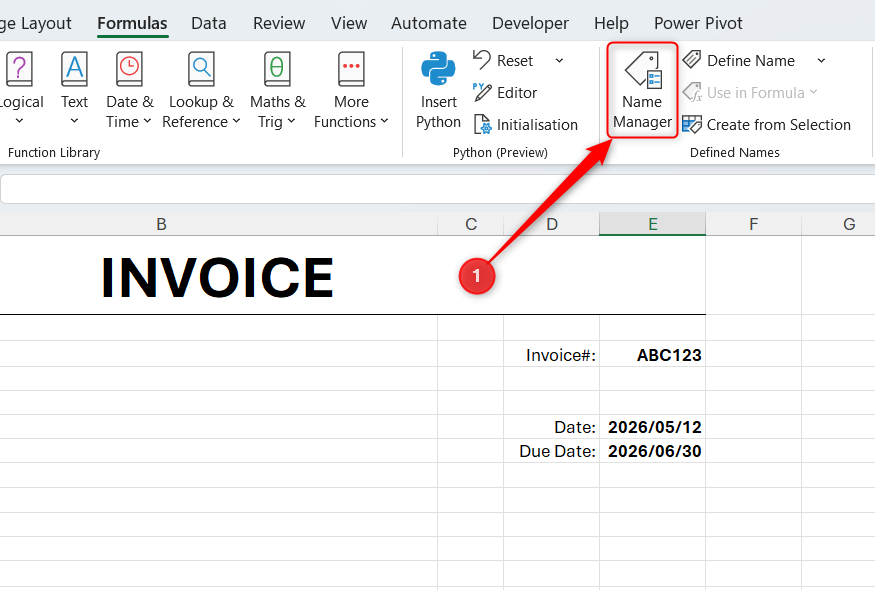Select the date cell 2026/05/12

652,427
